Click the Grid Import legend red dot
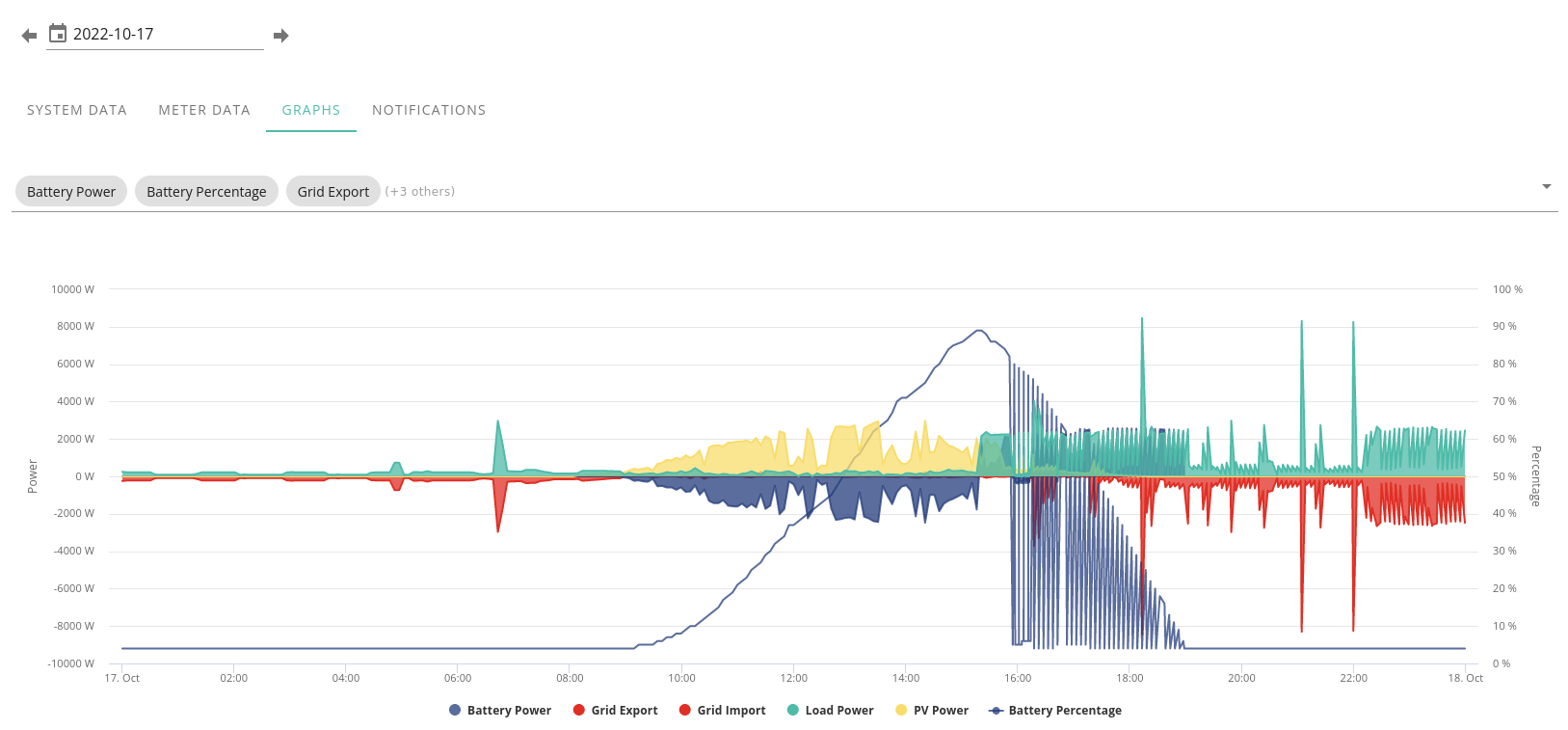 (685, 710)
